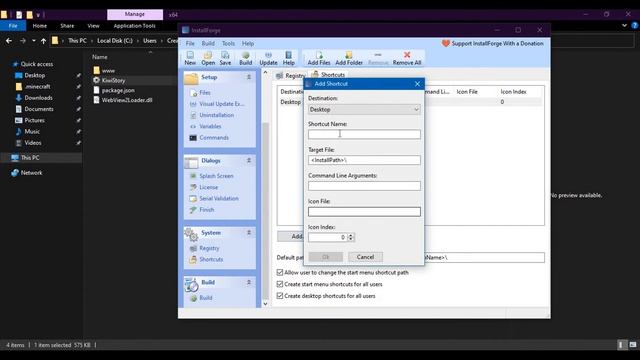This screenshot has width=640, height=360.
Task: Click the New toolbar icon in InstallForge
Action: tap(190, 58)
